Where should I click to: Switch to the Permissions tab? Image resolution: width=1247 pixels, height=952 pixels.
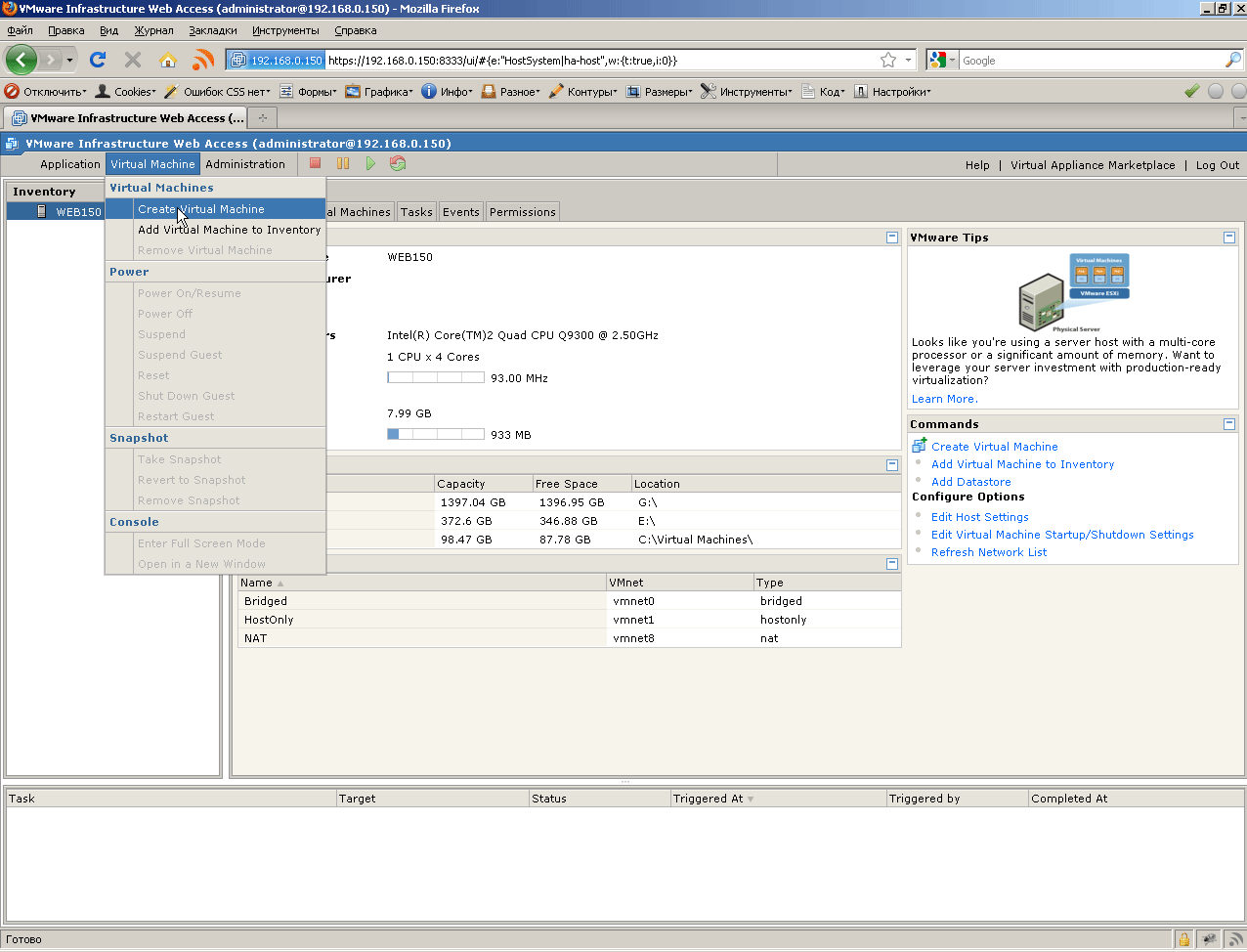click(x=523, y=212)
